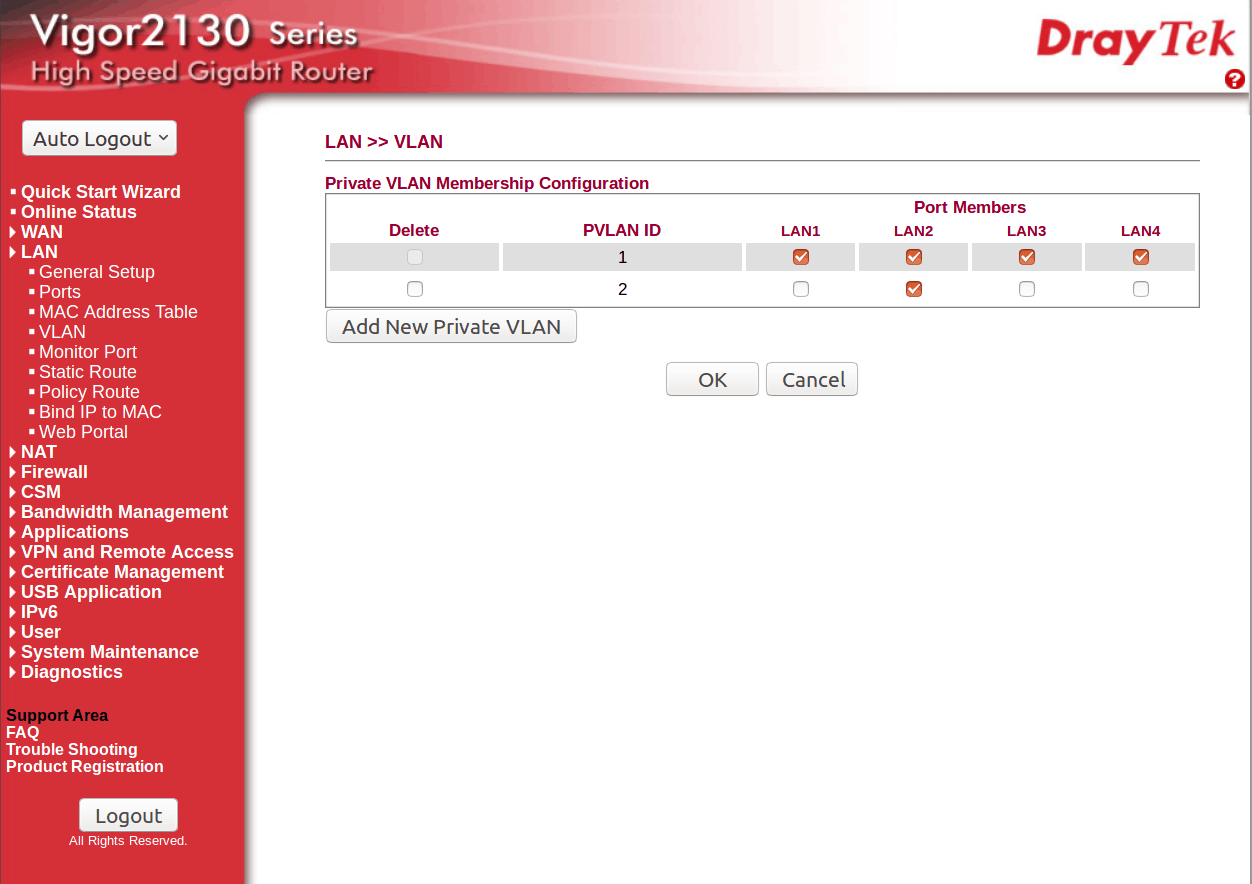Click the PVLAN ID column header
The width and height of the screenshot is (1252, 884).
click(622, 230)
